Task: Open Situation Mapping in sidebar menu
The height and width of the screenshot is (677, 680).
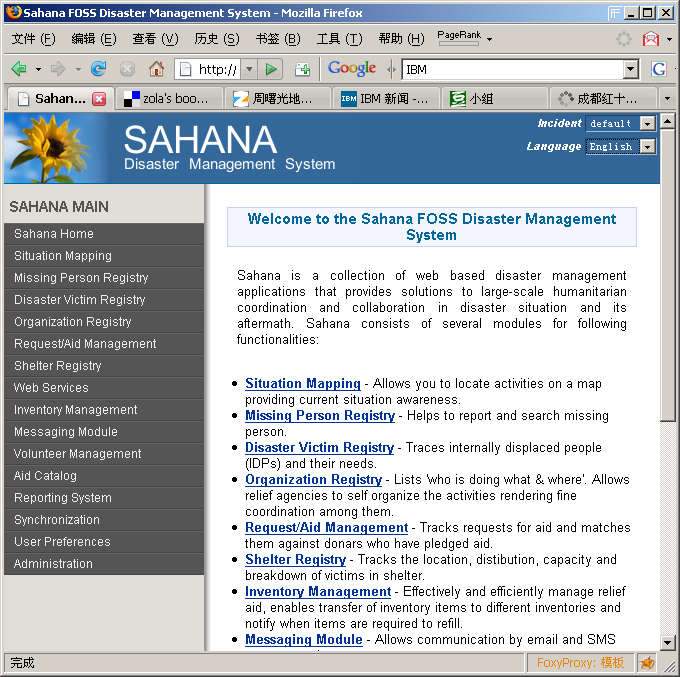Action: tap(104, 256)
